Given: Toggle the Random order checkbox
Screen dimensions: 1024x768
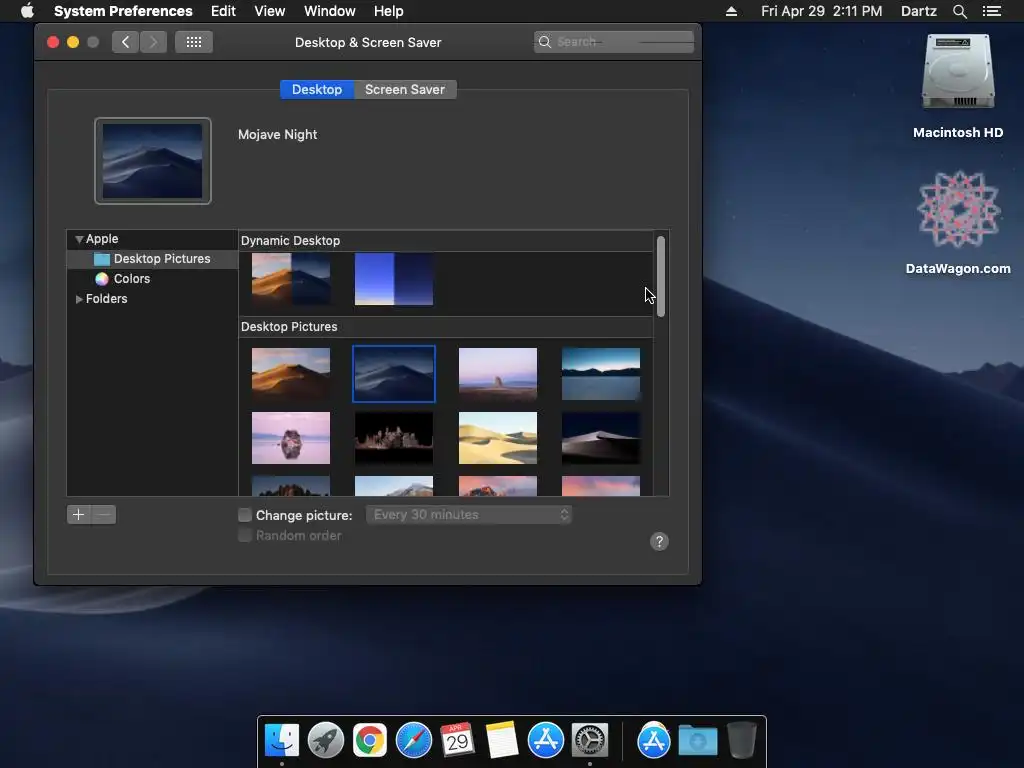Looking at the screenshot, I should coord(245,536).
